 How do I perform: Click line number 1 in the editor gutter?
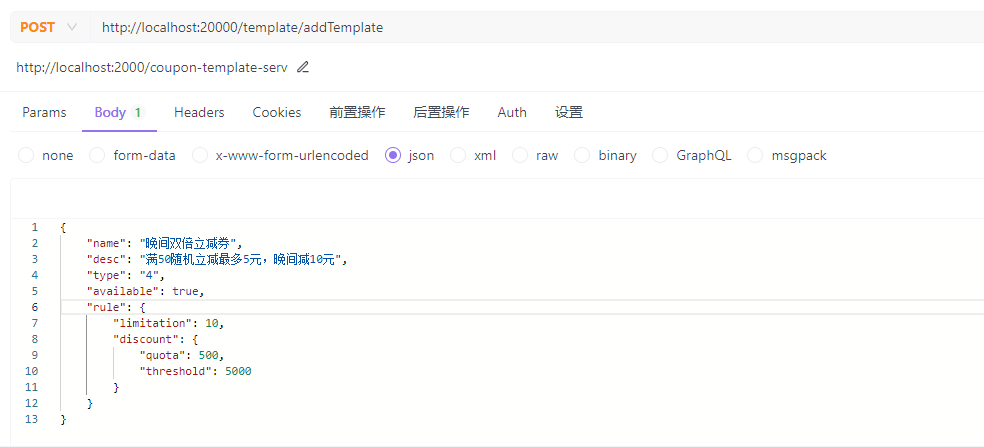point(35,227)
